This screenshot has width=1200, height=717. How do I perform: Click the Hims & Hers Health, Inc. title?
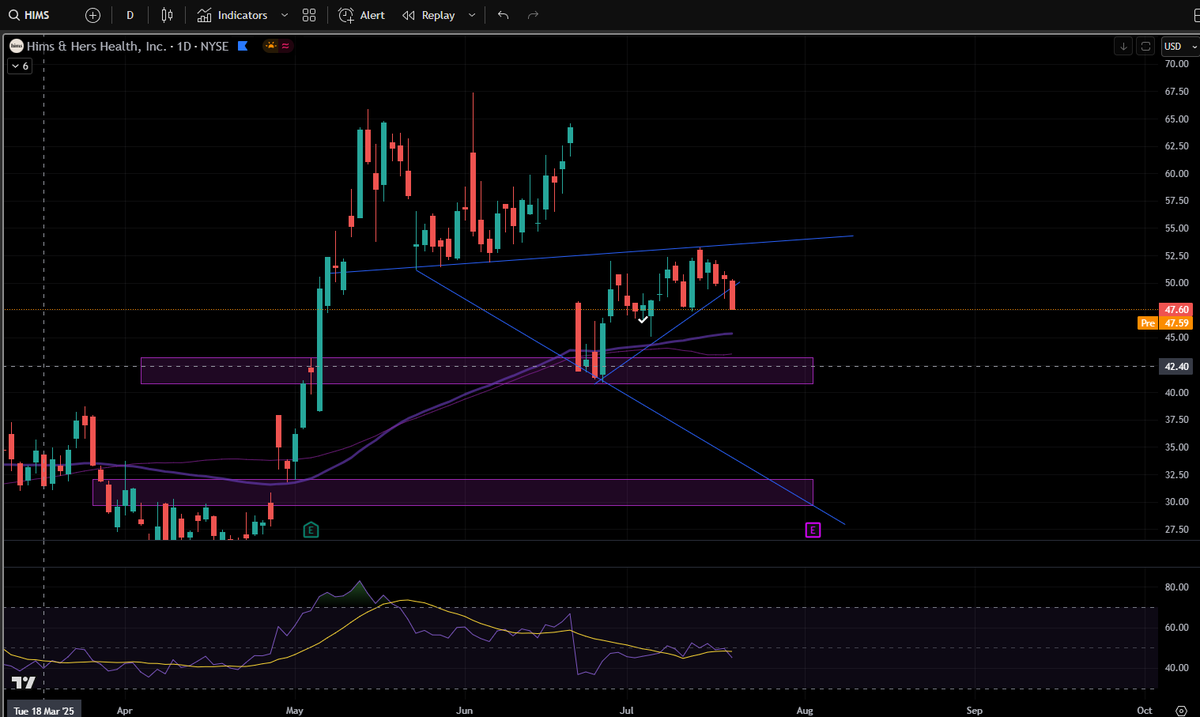point(96,46)
